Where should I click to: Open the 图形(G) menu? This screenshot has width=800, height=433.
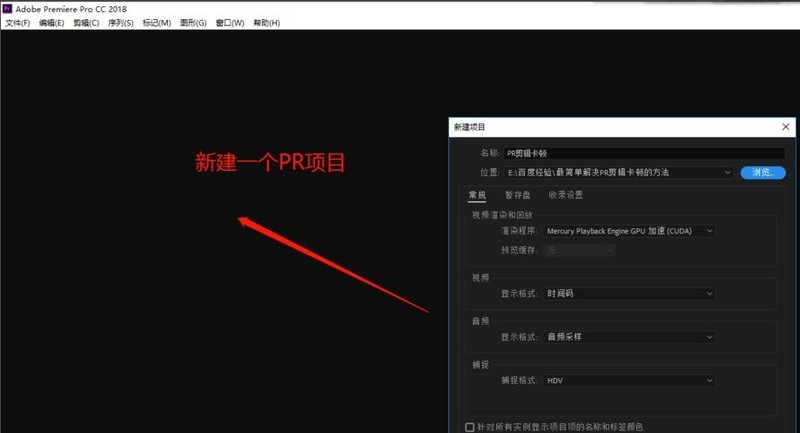(x=193, y=22)
